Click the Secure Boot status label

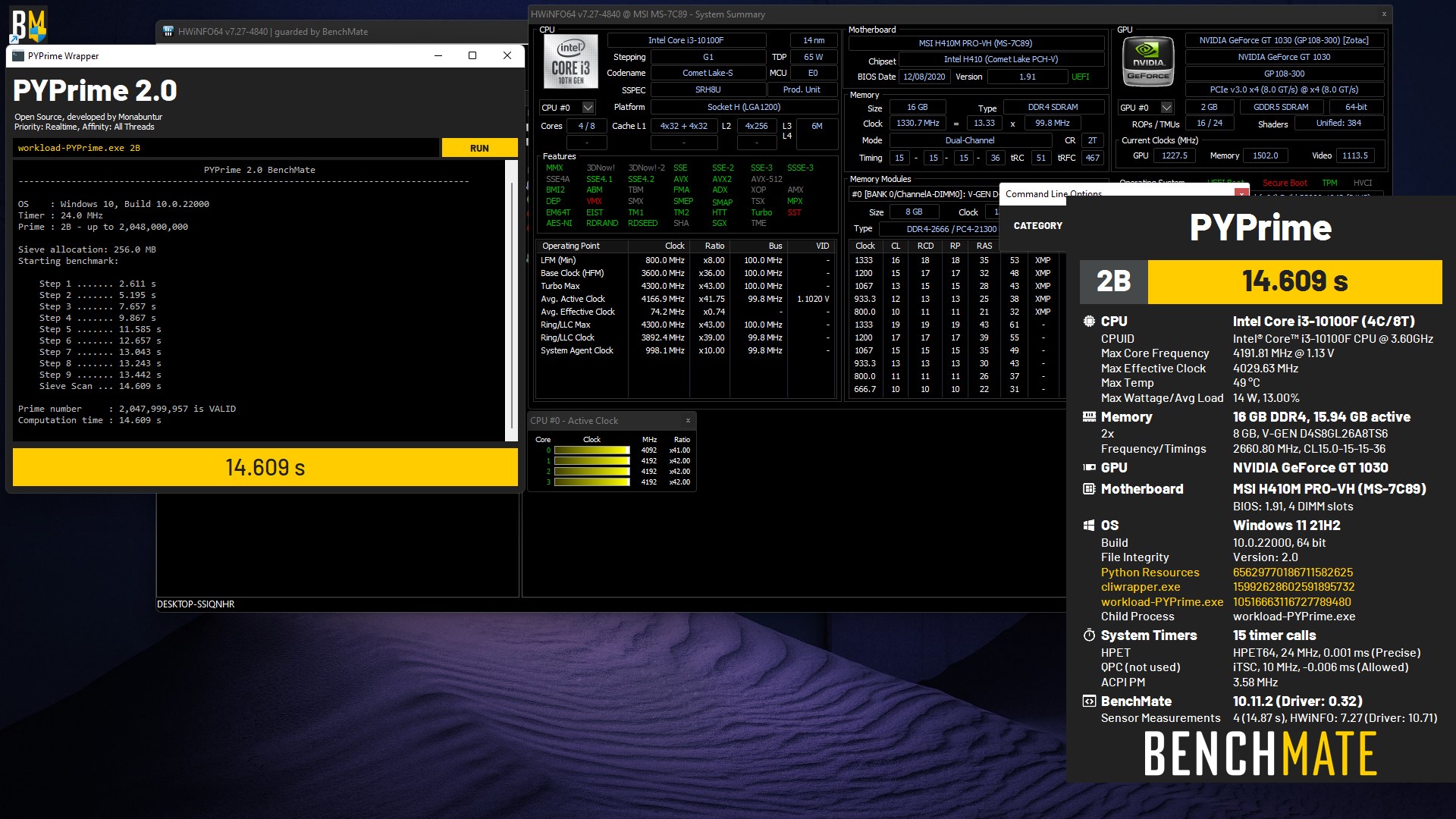[1284, 183]
